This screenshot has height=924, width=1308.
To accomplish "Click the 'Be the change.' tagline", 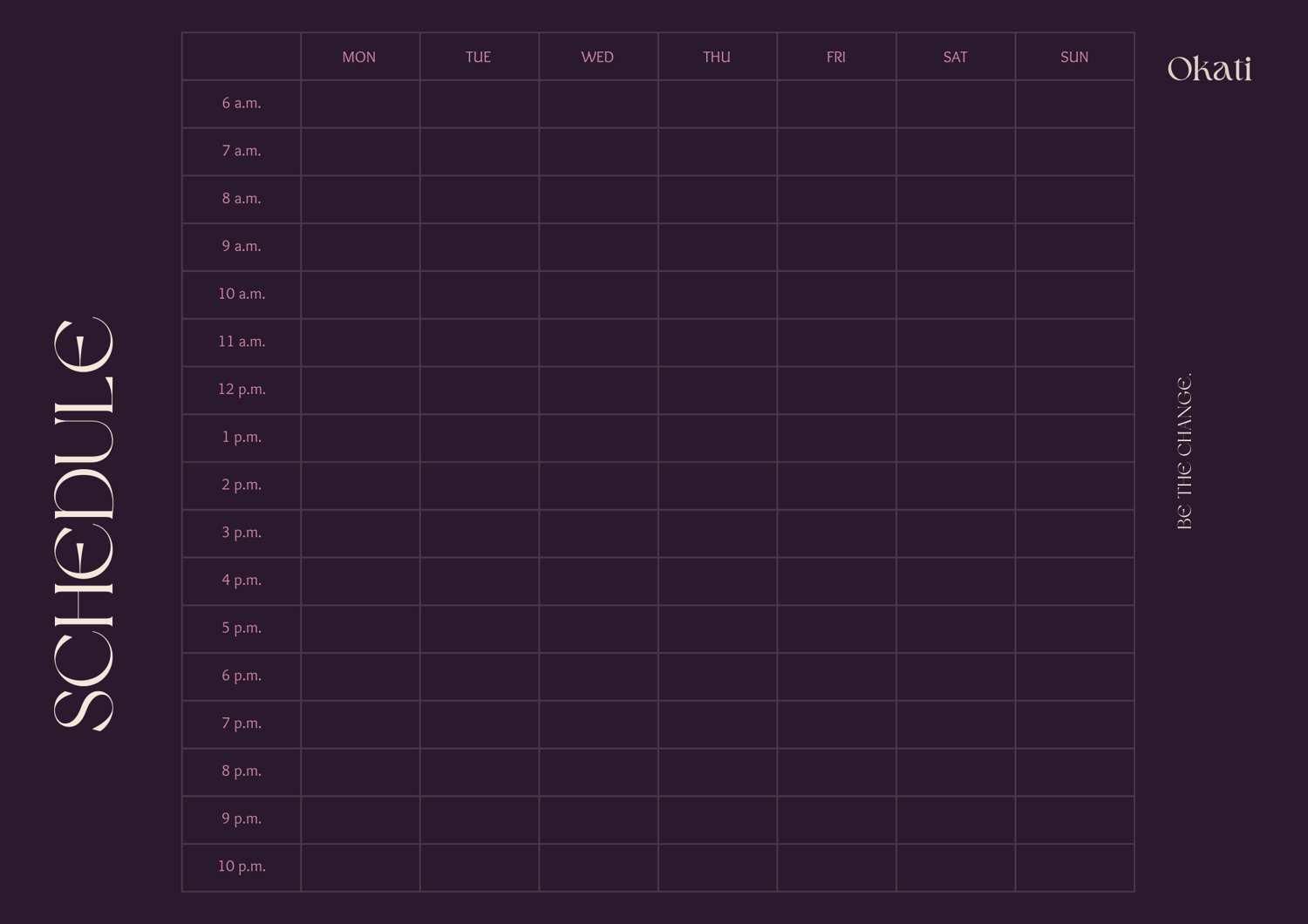I will point(1184,452).
